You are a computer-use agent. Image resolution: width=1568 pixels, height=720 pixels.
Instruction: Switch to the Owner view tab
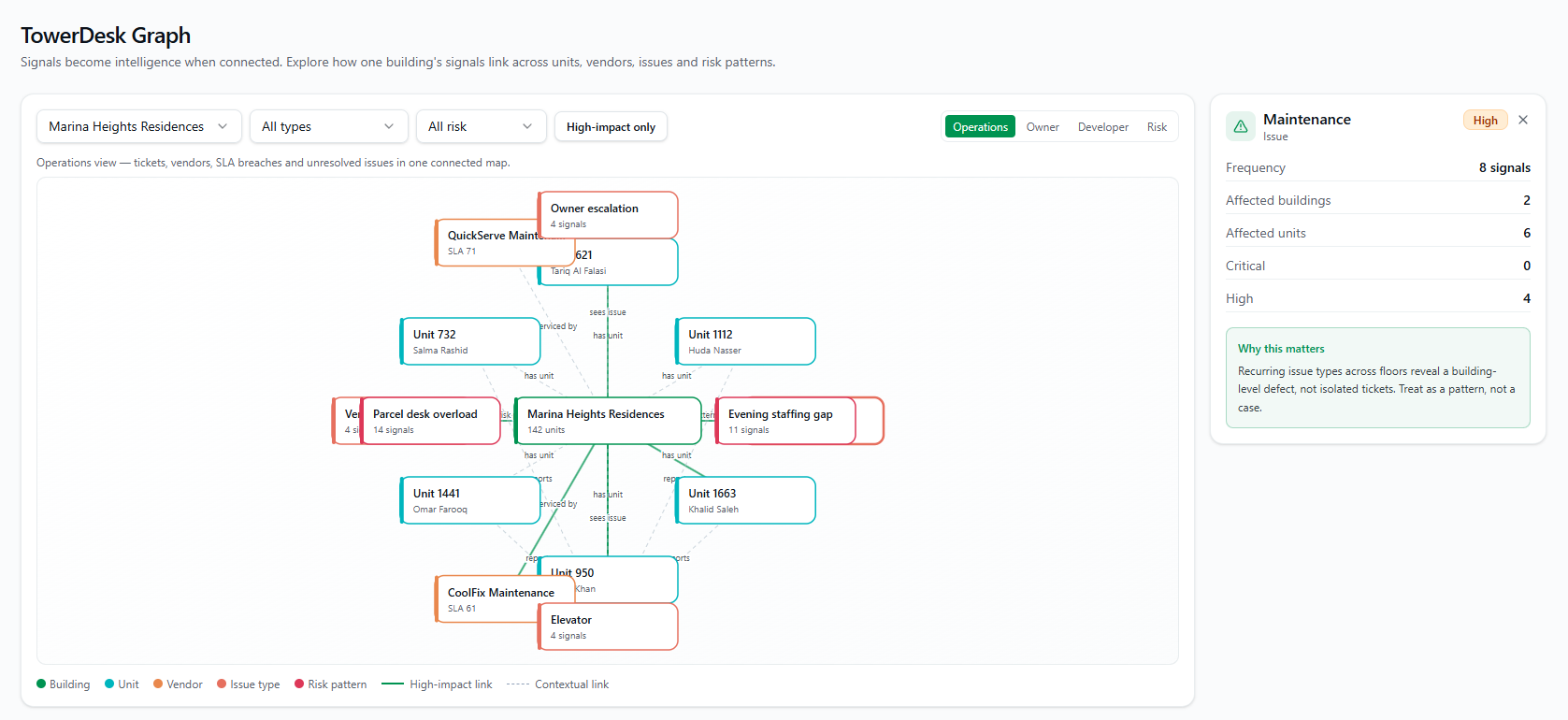click(1043, 126)
